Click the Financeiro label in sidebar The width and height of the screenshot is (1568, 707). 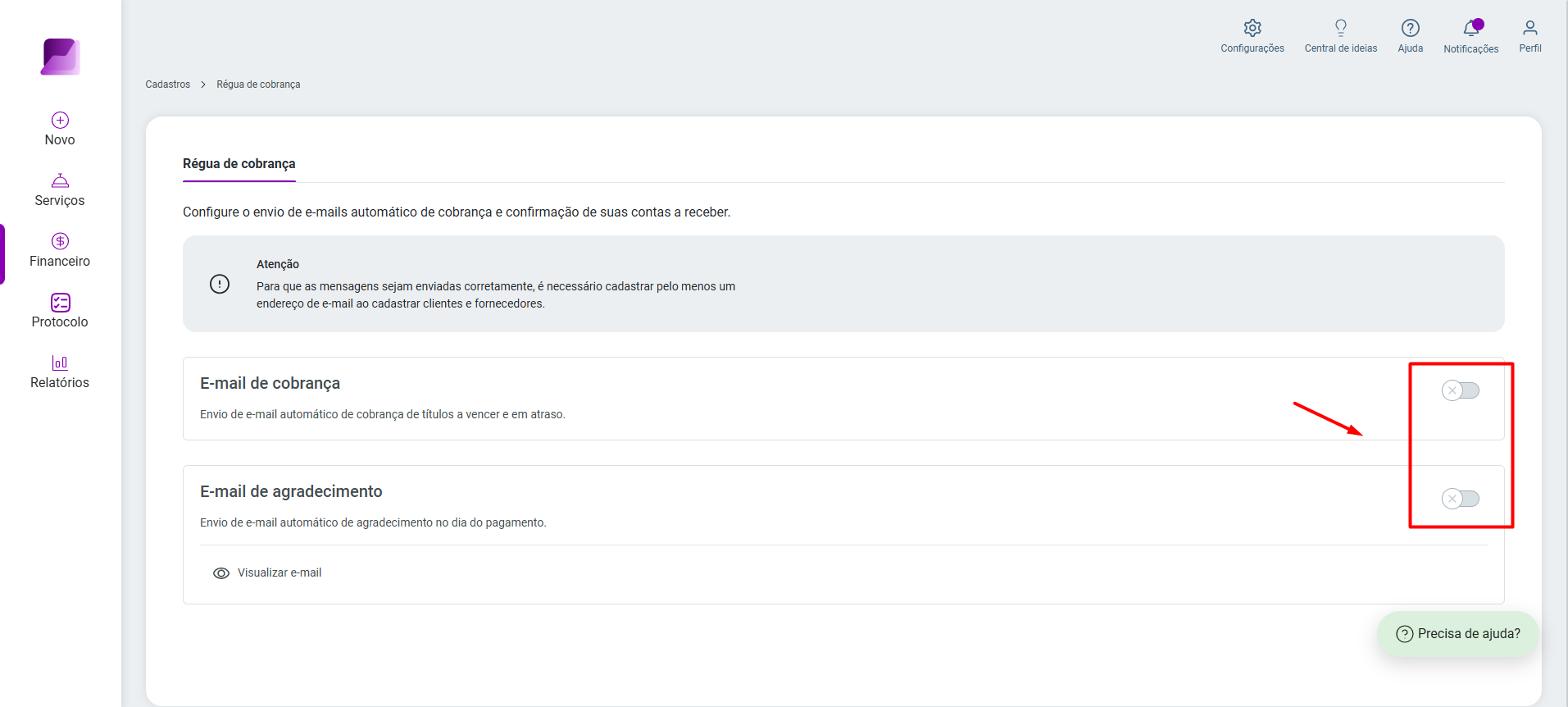pyautogui.click(x=60, y=262)
